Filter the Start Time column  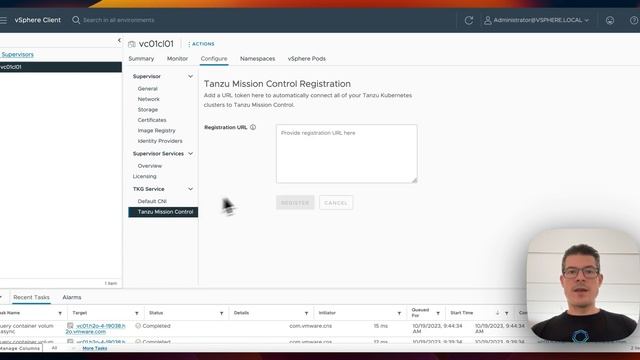[507, 313]
